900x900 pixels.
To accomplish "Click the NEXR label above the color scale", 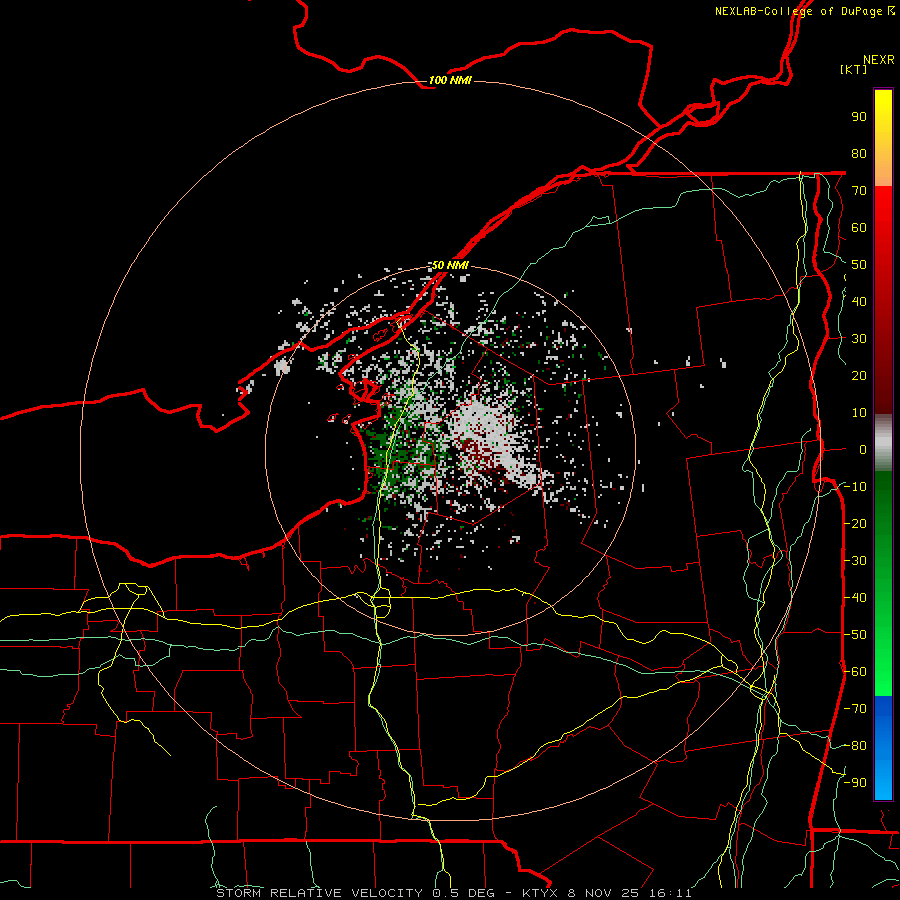I will pos(879,60).
